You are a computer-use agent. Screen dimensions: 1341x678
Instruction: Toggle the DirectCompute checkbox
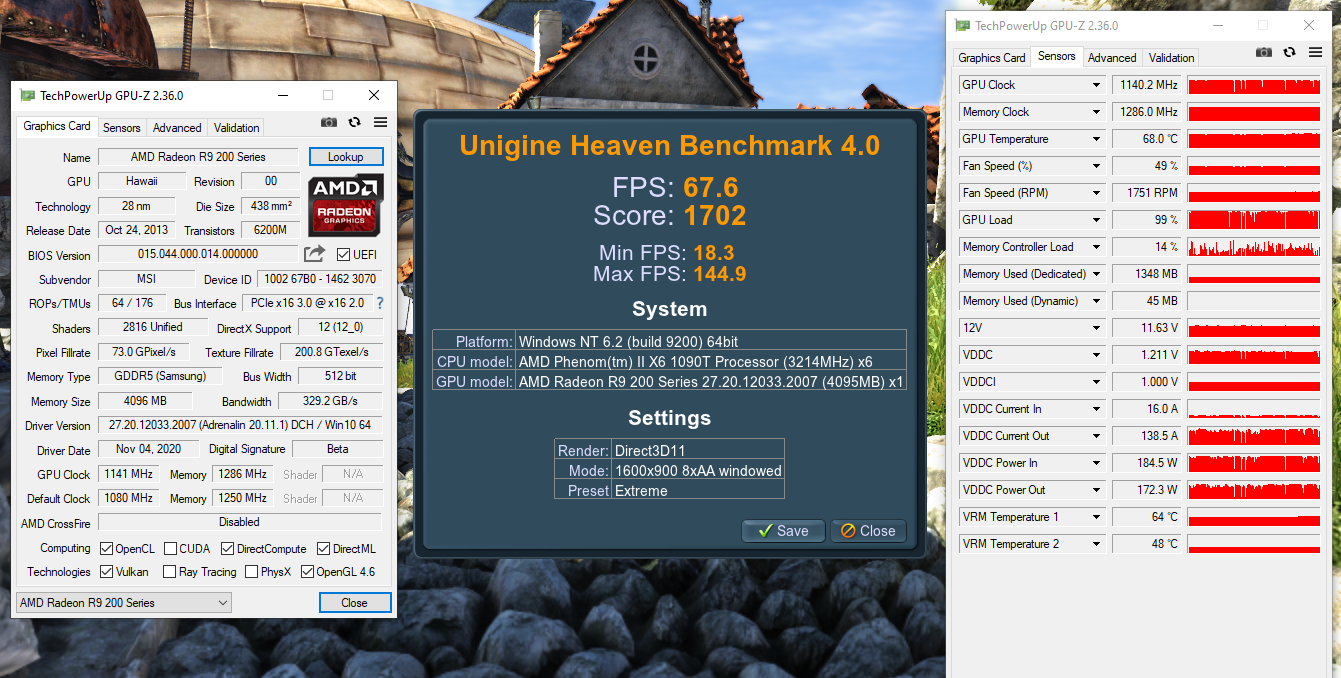[228, 548]
